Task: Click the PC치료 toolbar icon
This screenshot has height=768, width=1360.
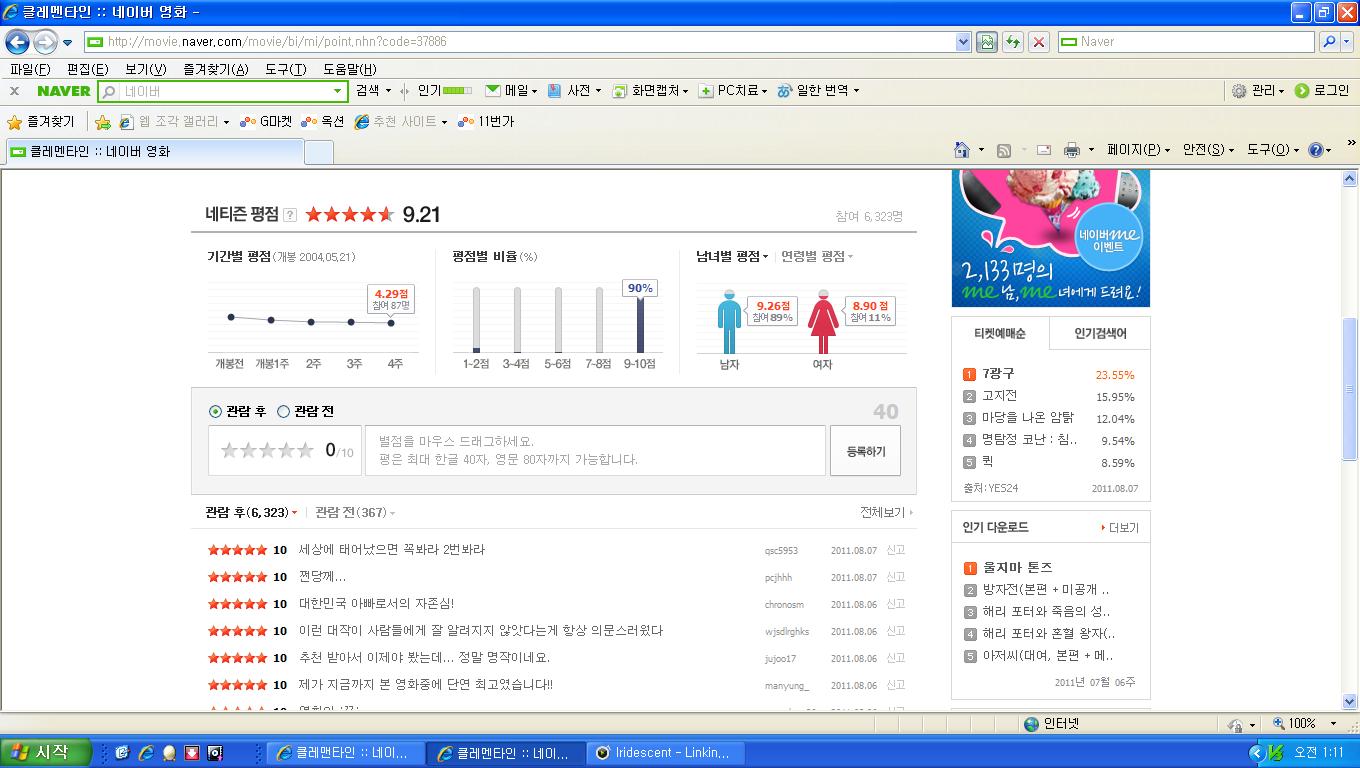Action: click(x=706, y=90)
